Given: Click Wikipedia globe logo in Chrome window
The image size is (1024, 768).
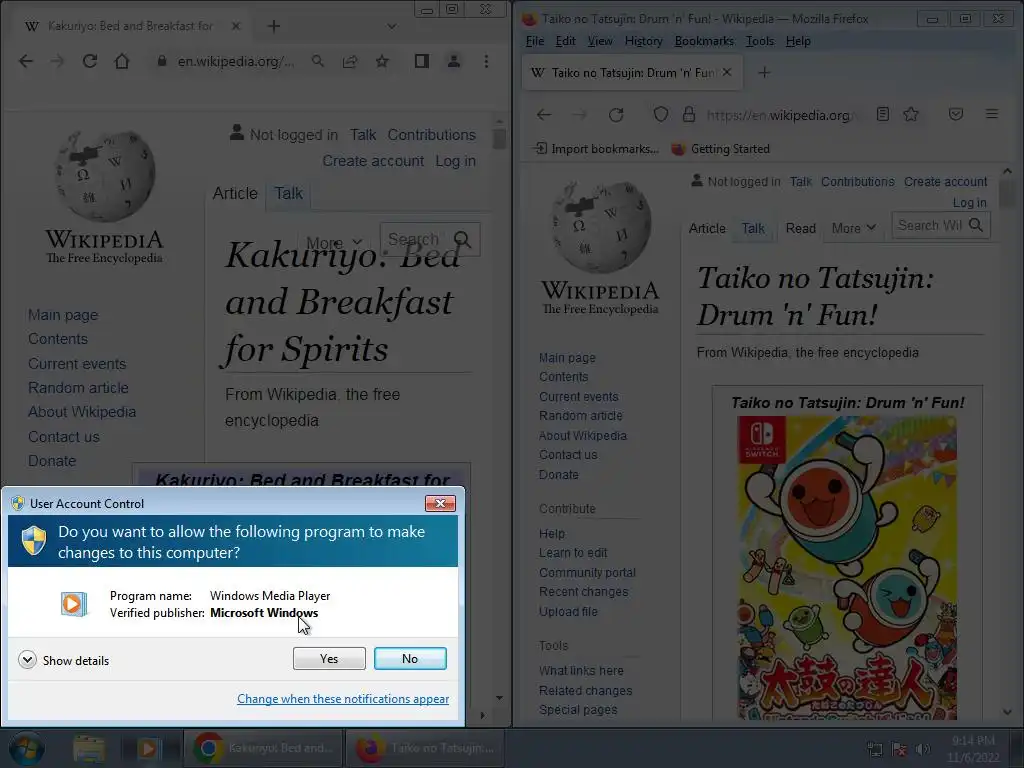Looking at the screenshot, I should pyautogui.click(x=104, y=176).
